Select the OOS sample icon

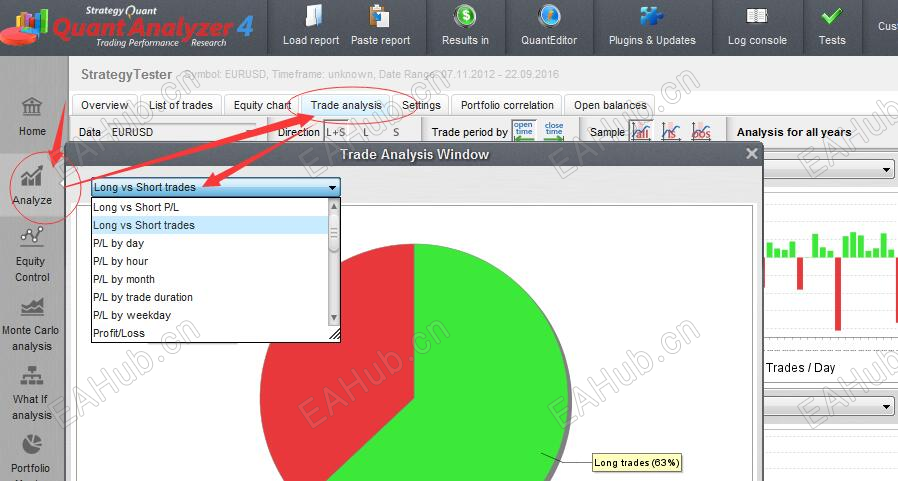700,132
